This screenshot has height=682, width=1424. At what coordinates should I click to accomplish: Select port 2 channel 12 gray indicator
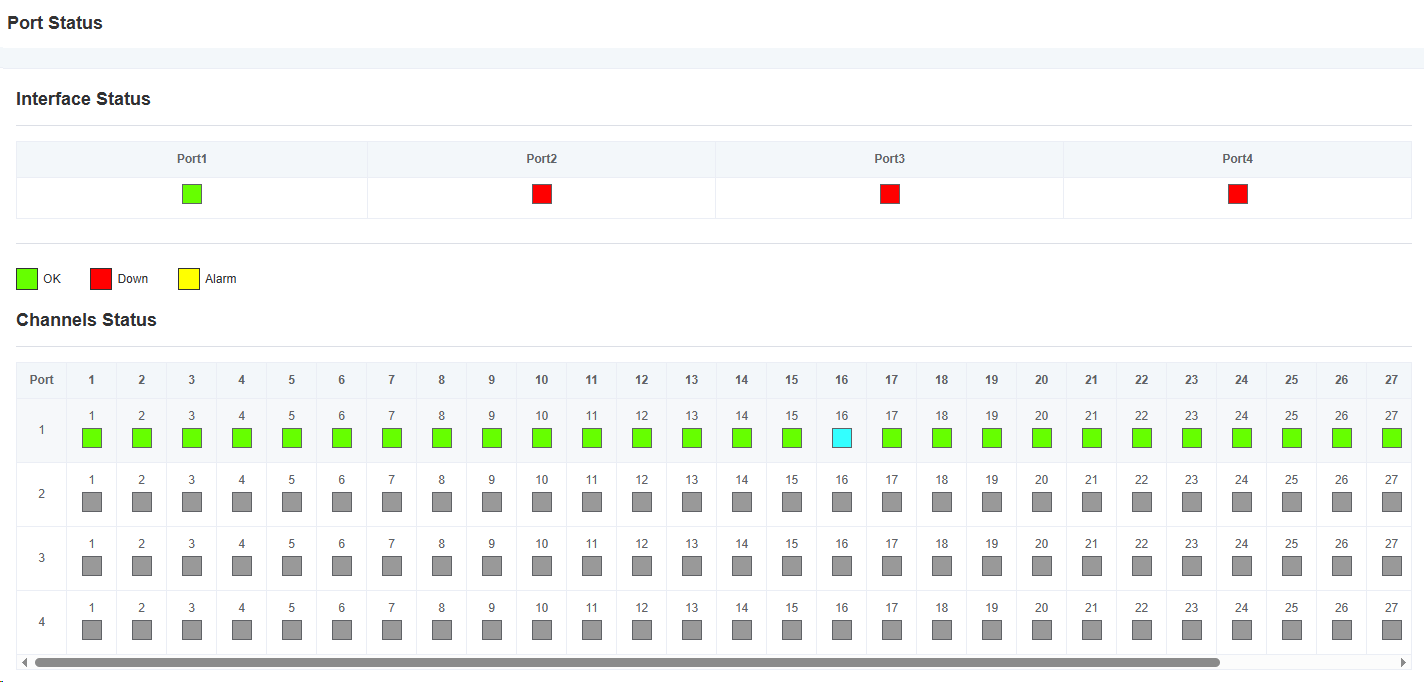coord(642,502)
